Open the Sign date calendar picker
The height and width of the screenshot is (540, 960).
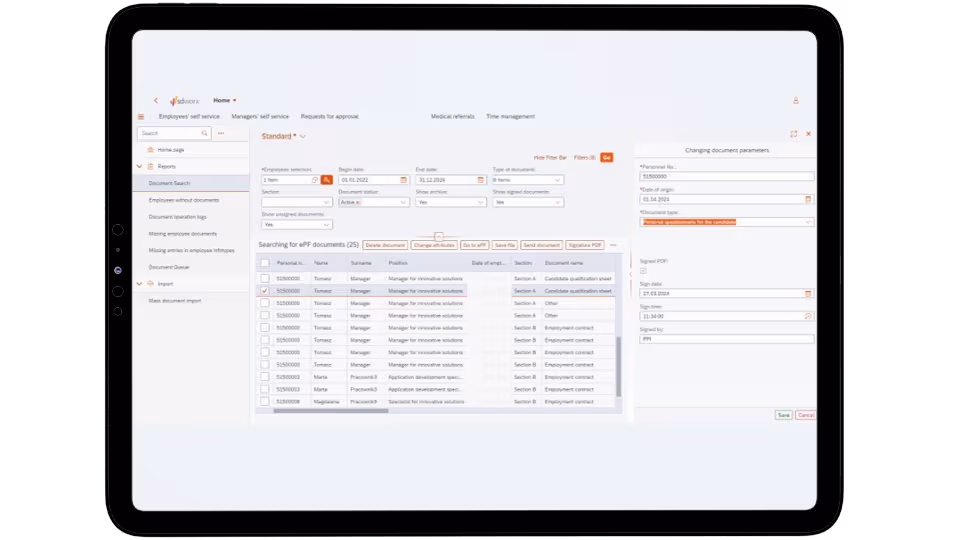tap(808, 294)
